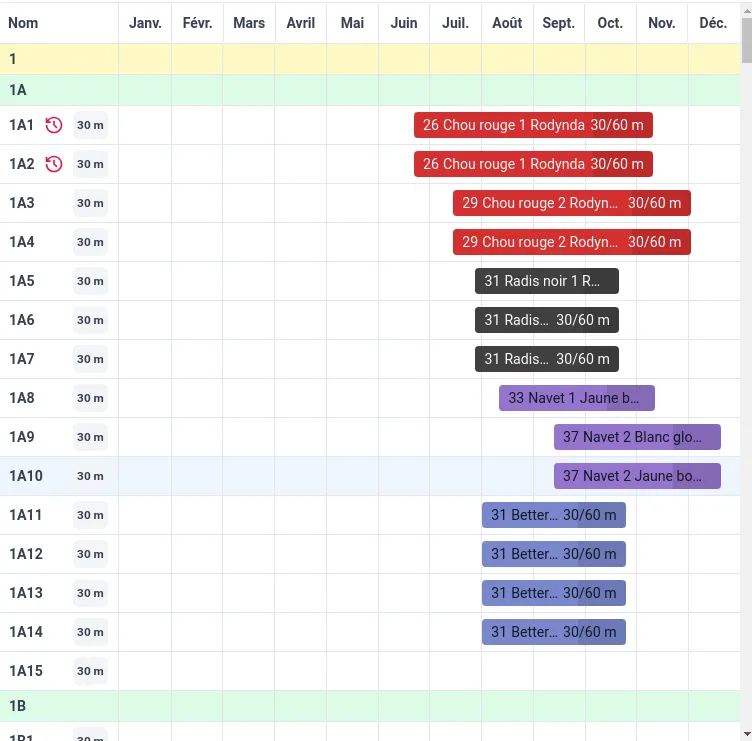Click the 30 m badge on row 1A3
The width and height of the screenshot is (752, 741).
tap(90, 203)
